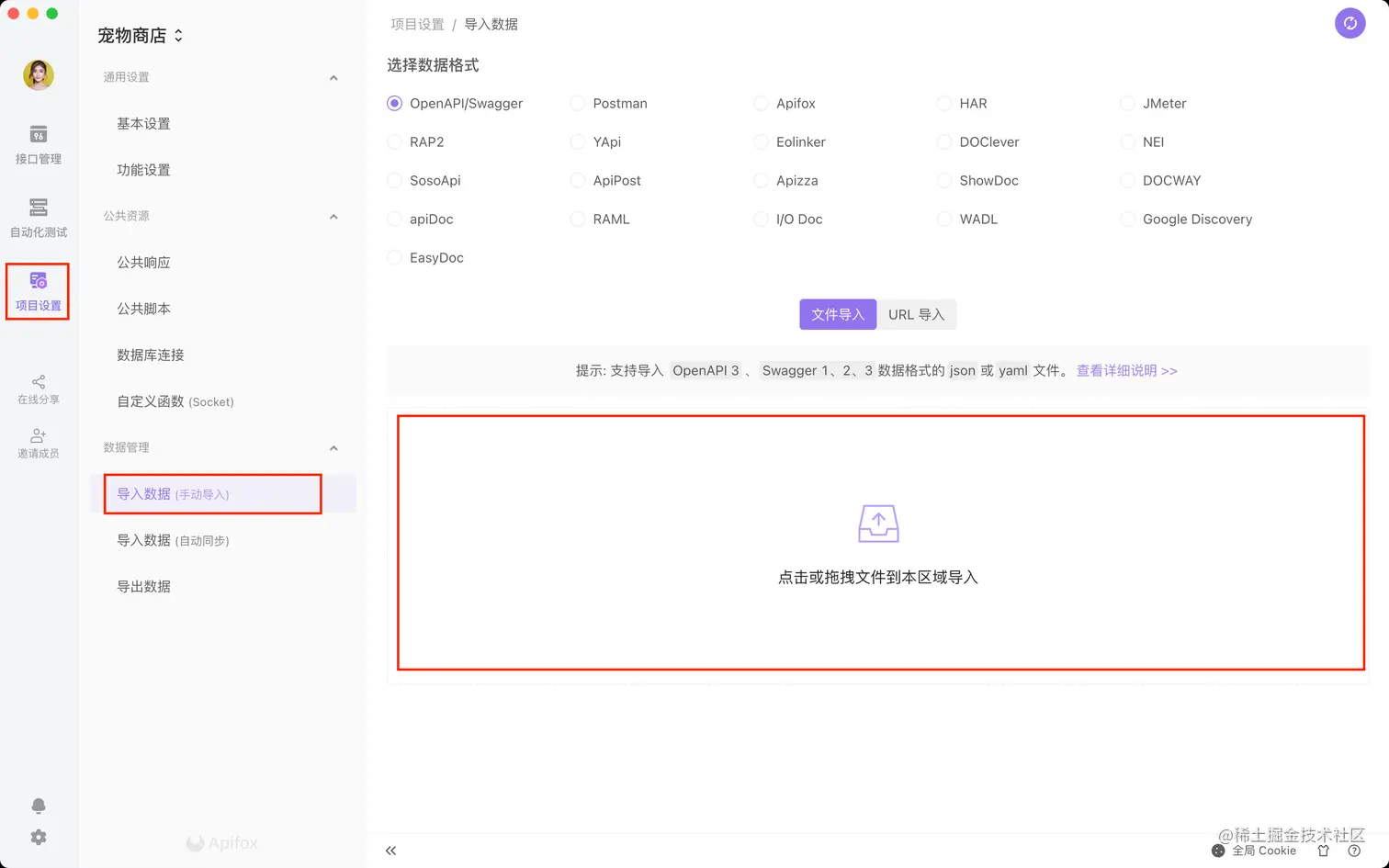Open the help icon at bottom right
This screenshot has width=1389, height=868.
1353,851
